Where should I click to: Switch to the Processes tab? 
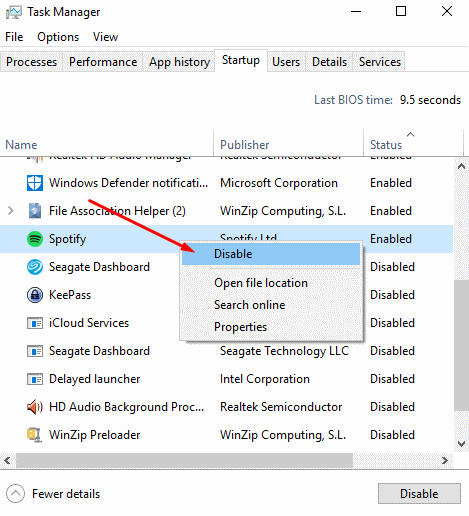coord(32,62)
